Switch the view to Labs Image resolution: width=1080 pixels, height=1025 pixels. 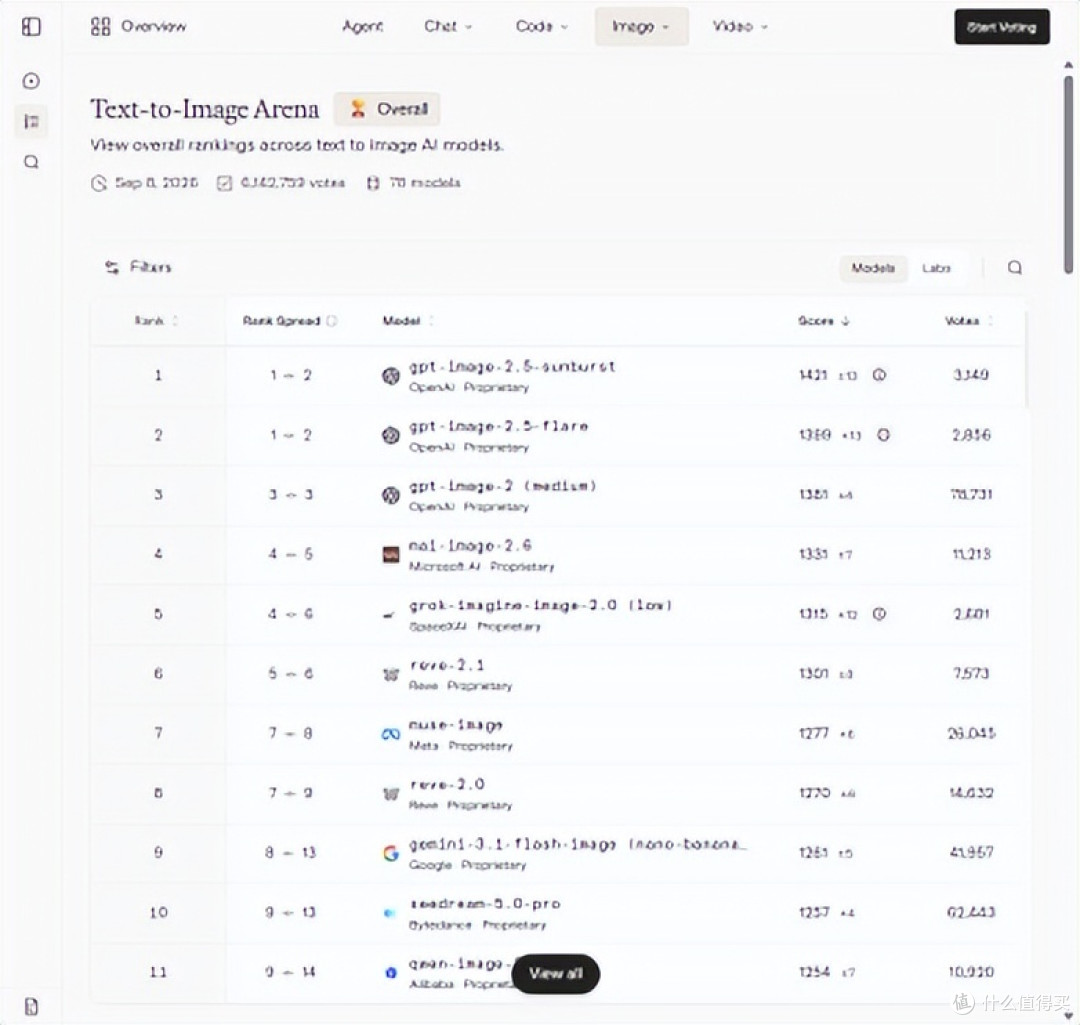tap(936, 268)
